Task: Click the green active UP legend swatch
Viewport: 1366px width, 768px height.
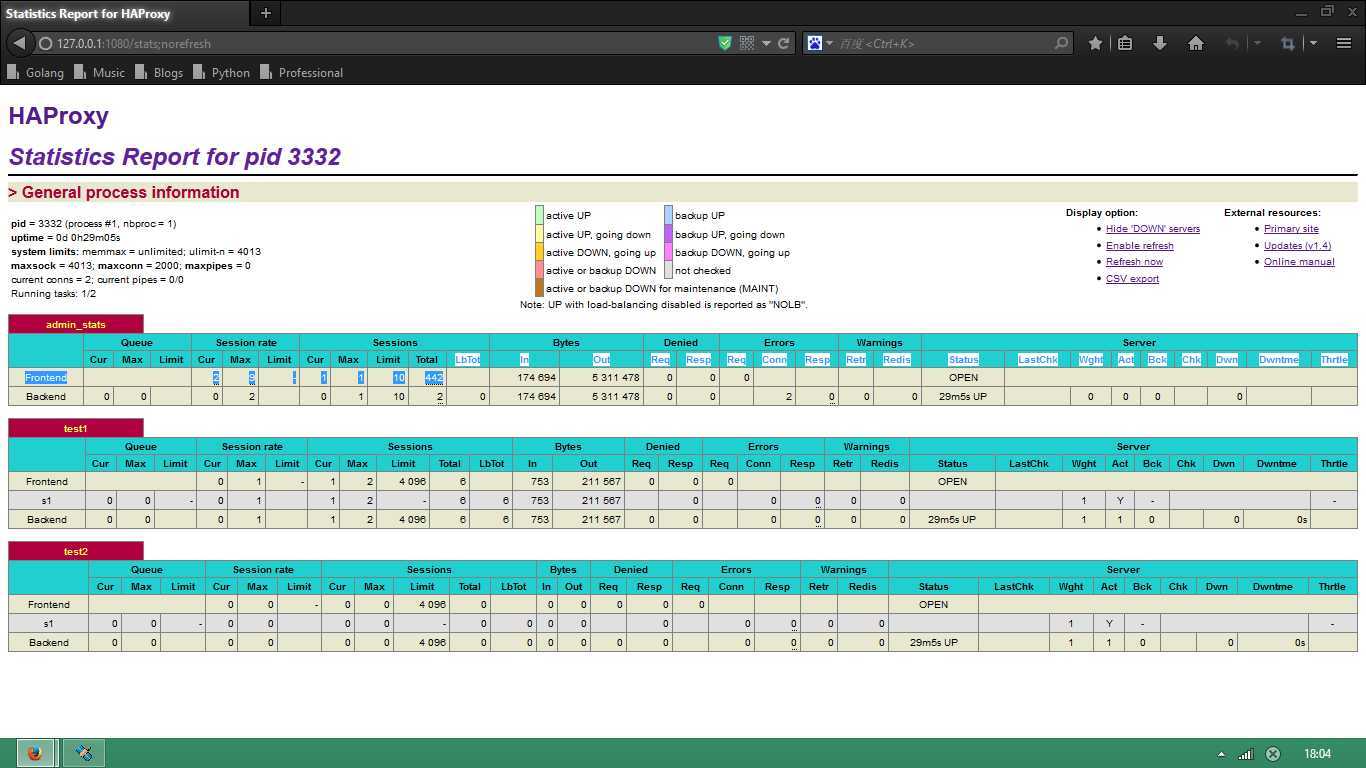Action: 539,215
